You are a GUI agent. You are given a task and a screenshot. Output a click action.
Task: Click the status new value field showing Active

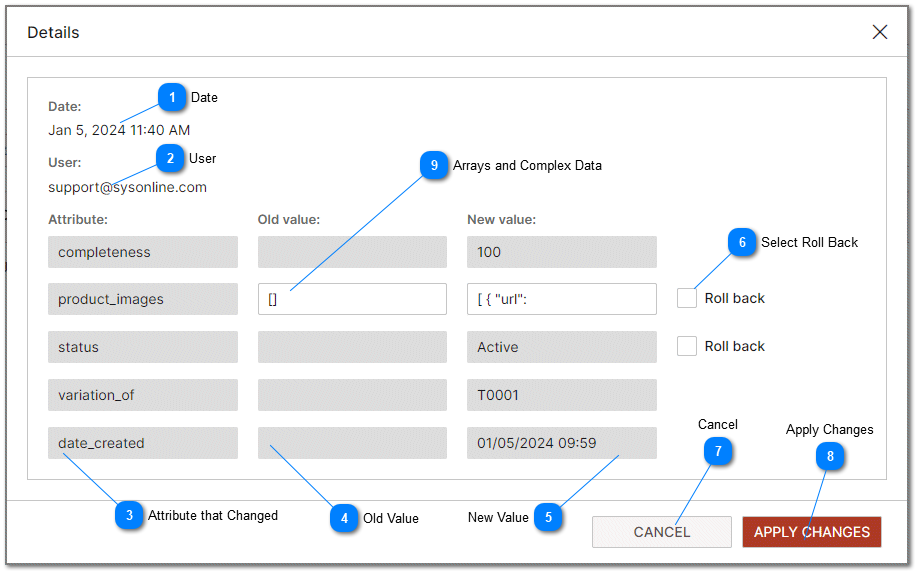click(x=561, y=347)
